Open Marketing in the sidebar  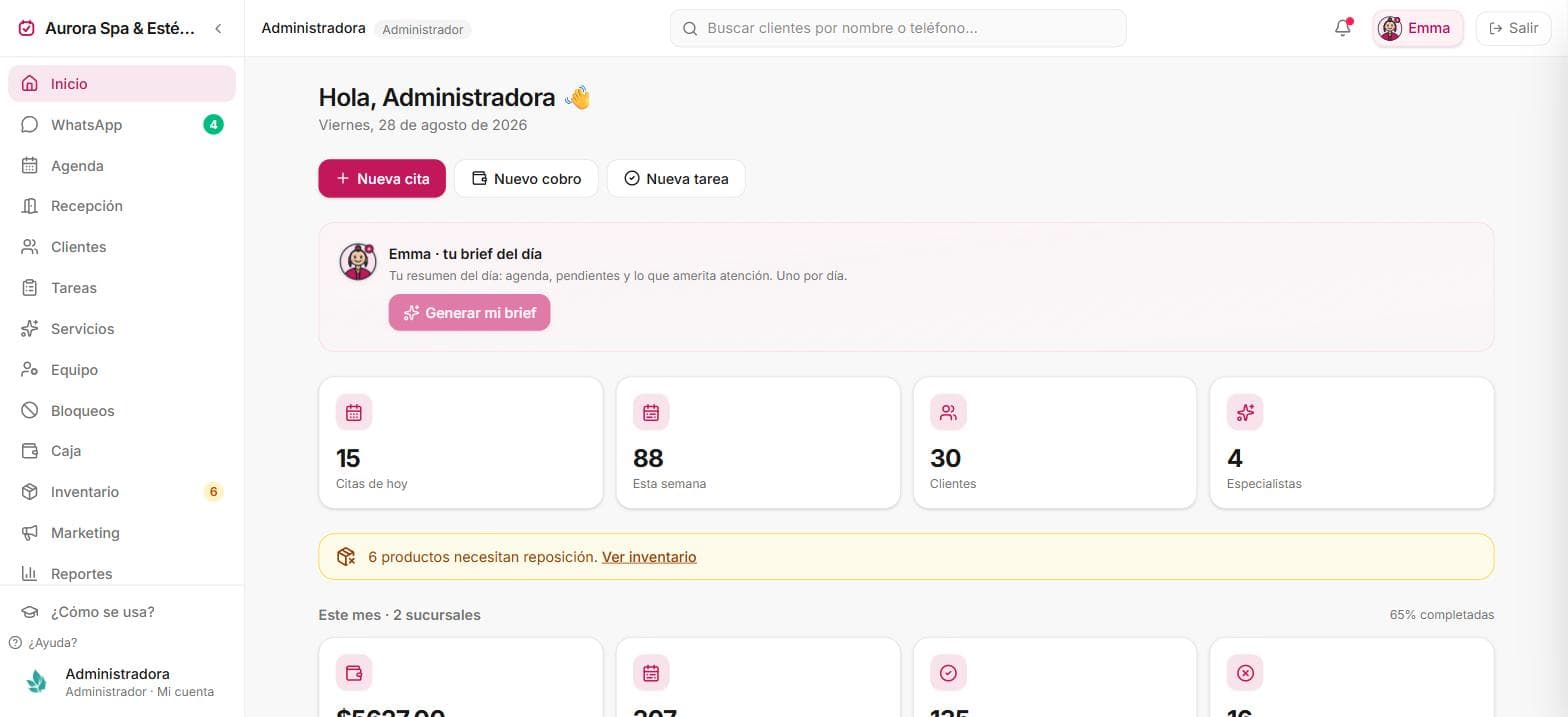point(122,533)
